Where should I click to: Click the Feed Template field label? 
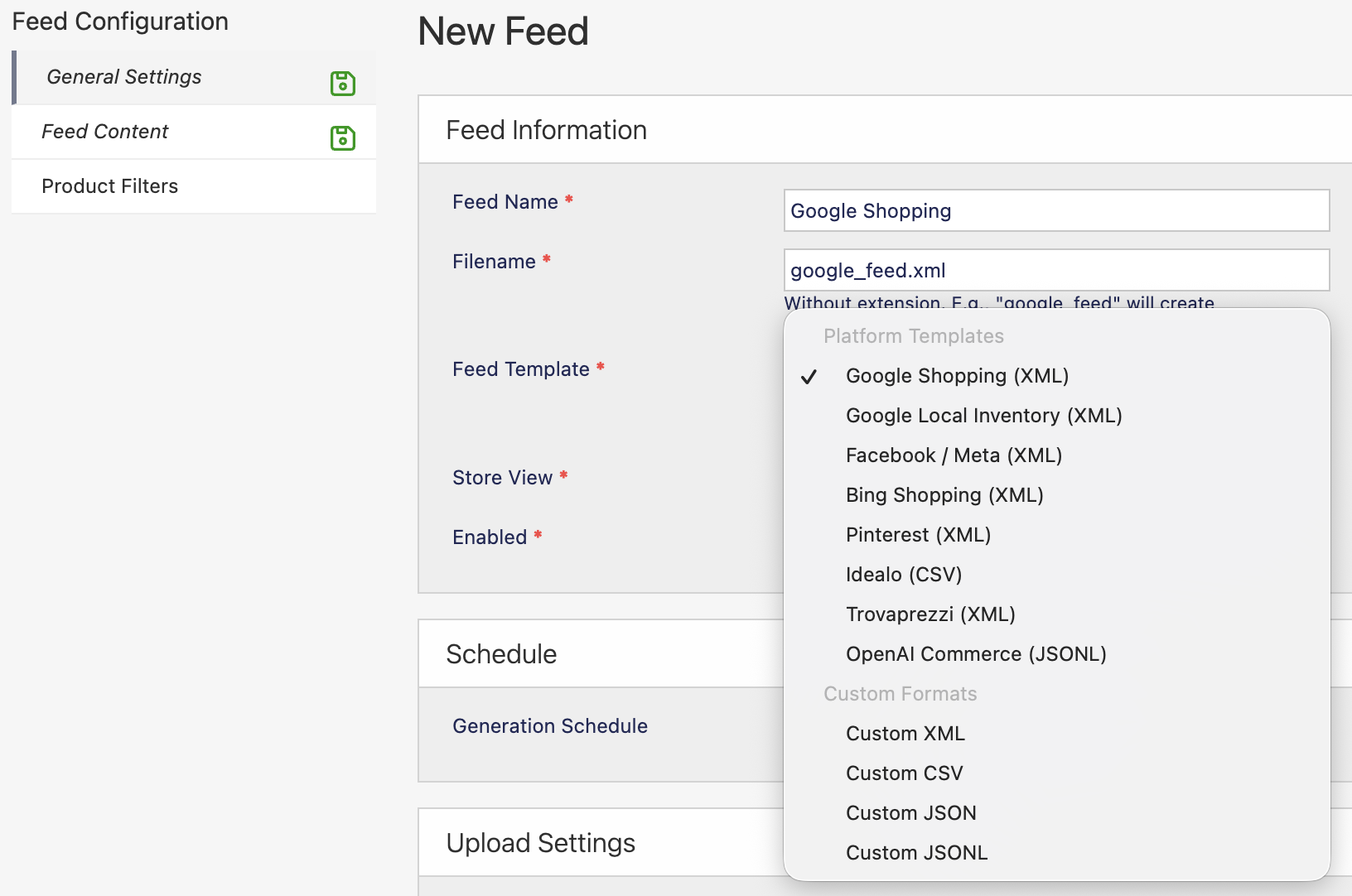[521, 369]
